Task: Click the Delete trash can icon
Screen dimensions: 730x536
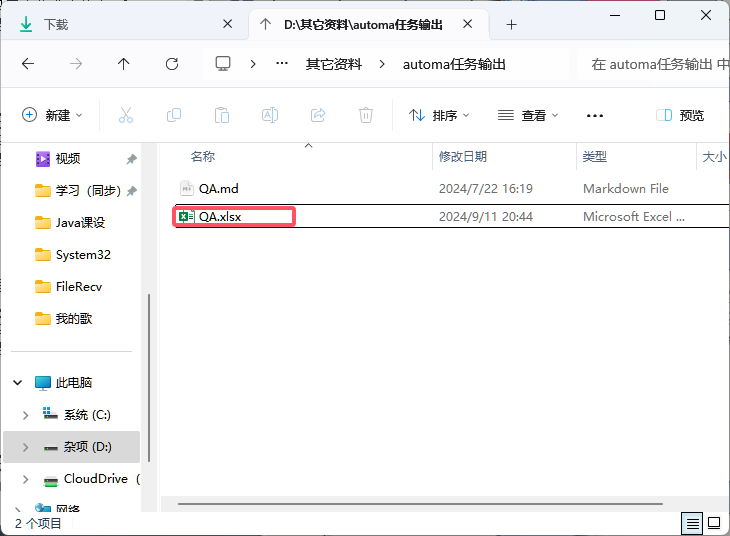Action: (x=366, y=115)
